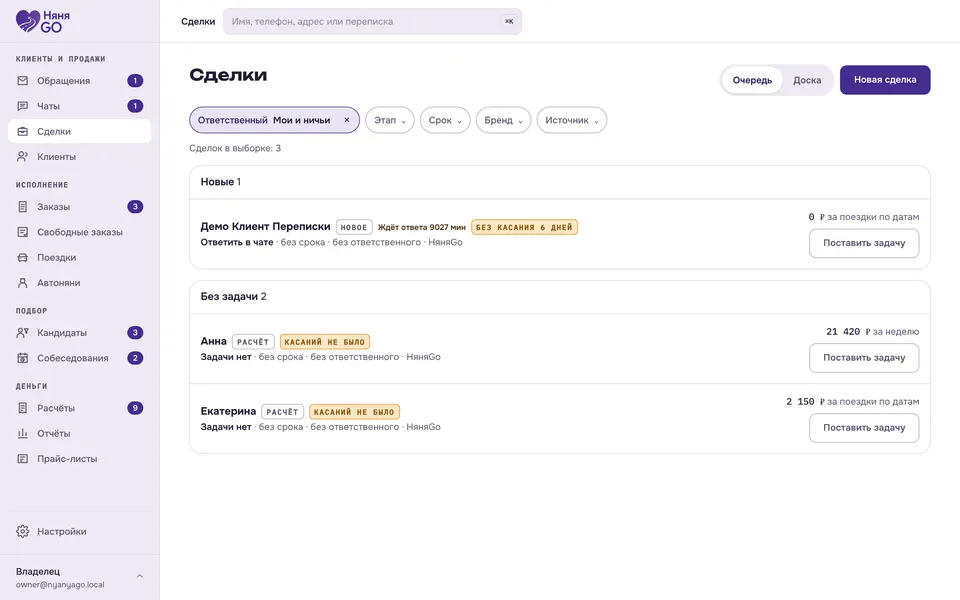Click the Поездки car icon
The width and height of the screenshot is (960, 600).
click(x=23, y=258)
